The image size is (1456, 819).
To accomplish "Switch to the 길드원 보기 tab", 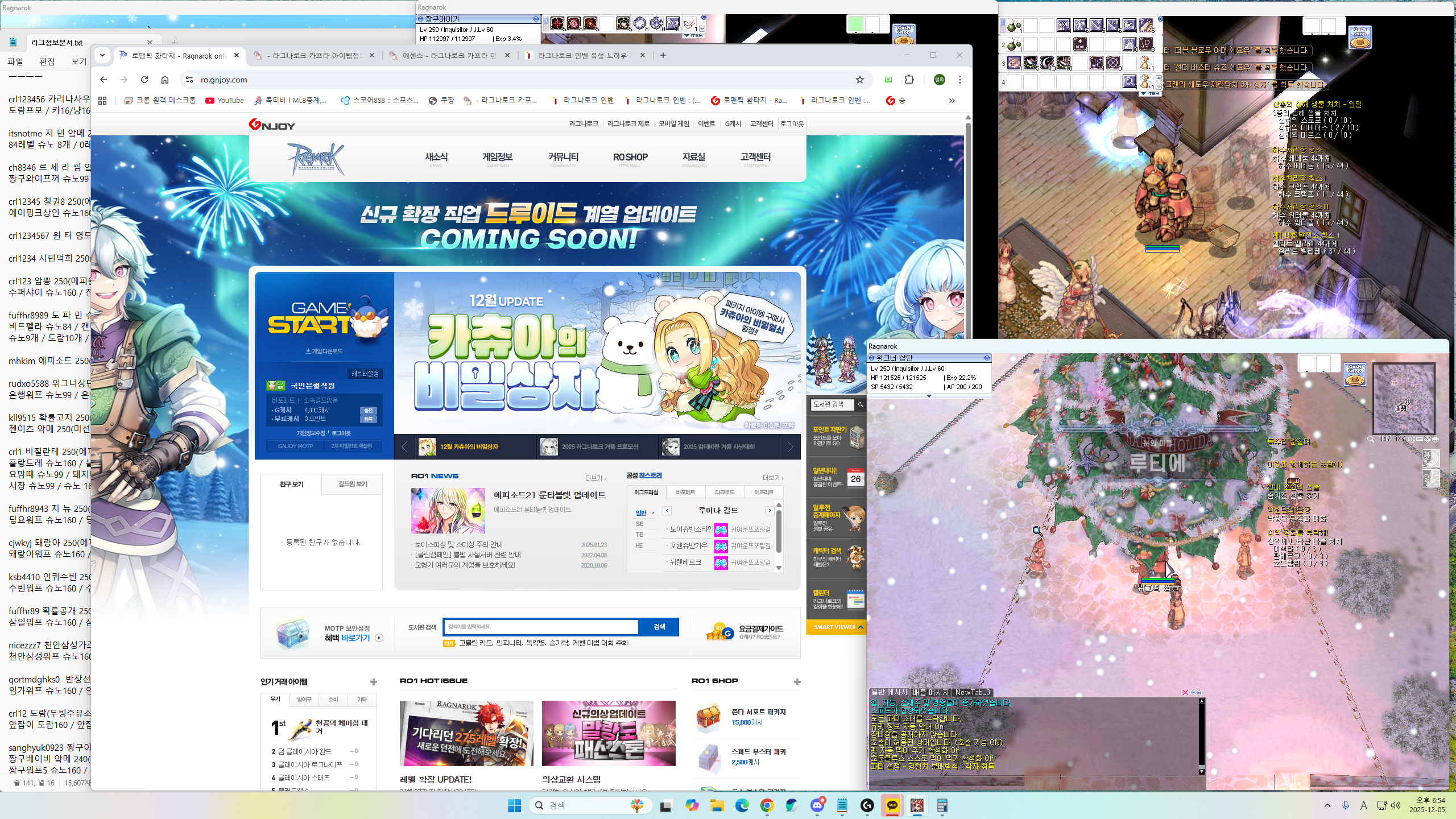I will 352,484.
